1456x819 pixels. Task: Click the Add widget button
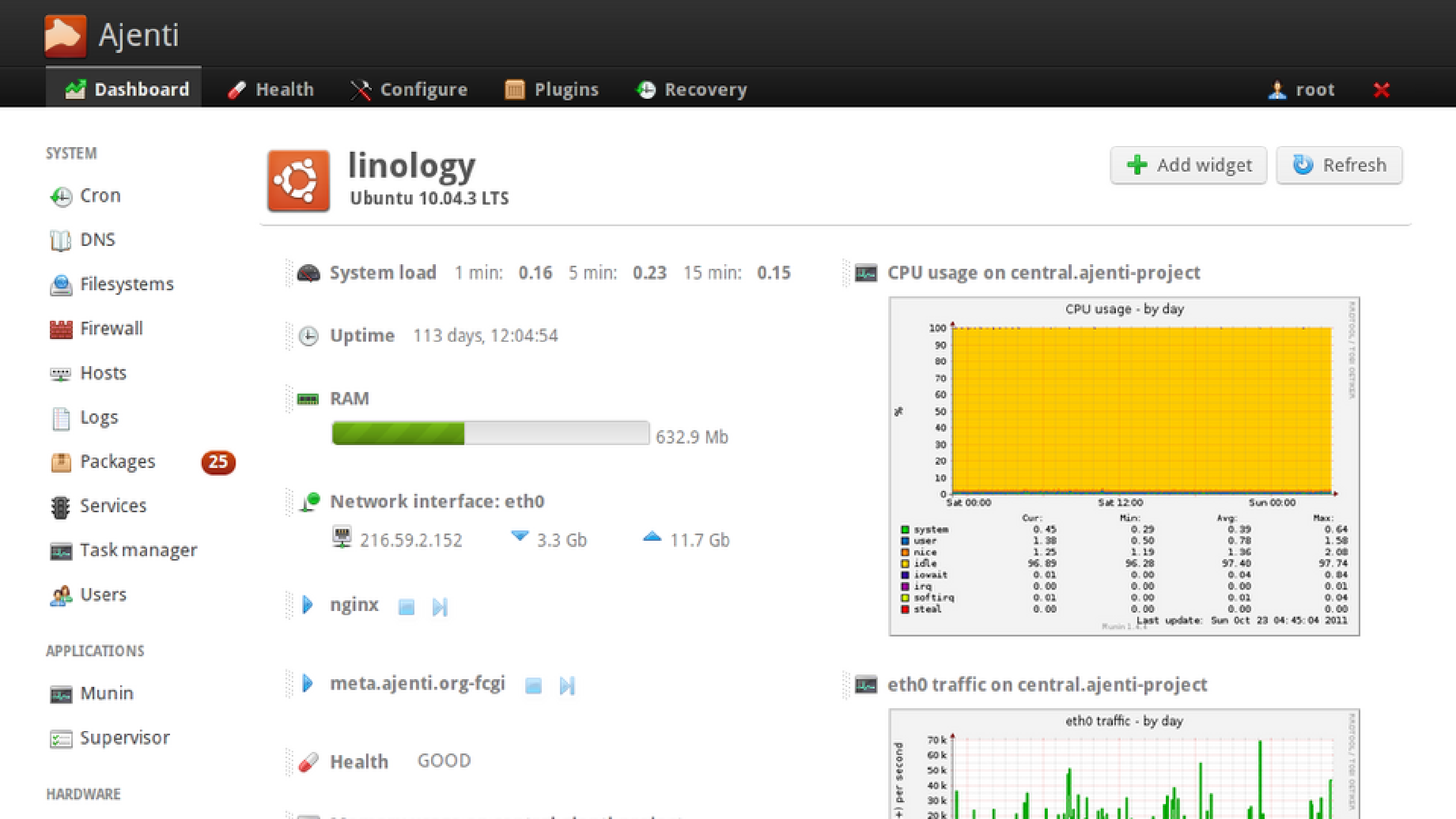click(1188, 165)
